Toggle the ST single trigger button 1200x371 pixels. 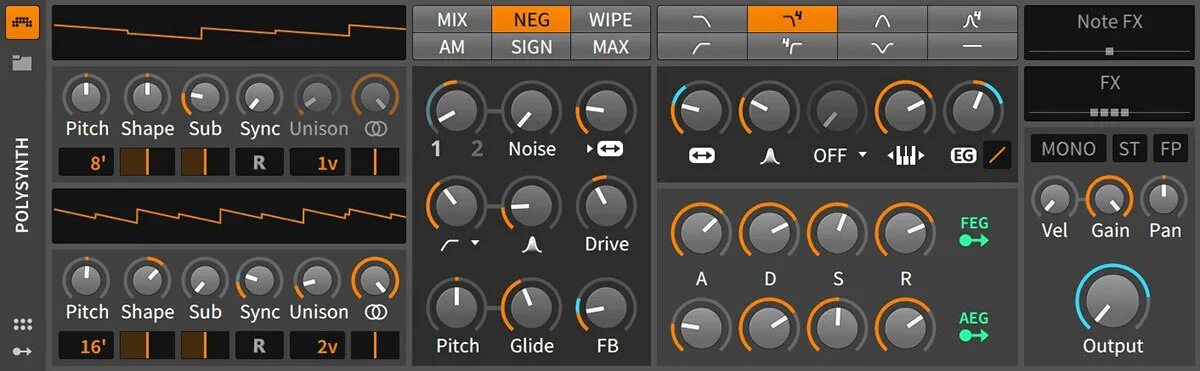click(1130, 149)
